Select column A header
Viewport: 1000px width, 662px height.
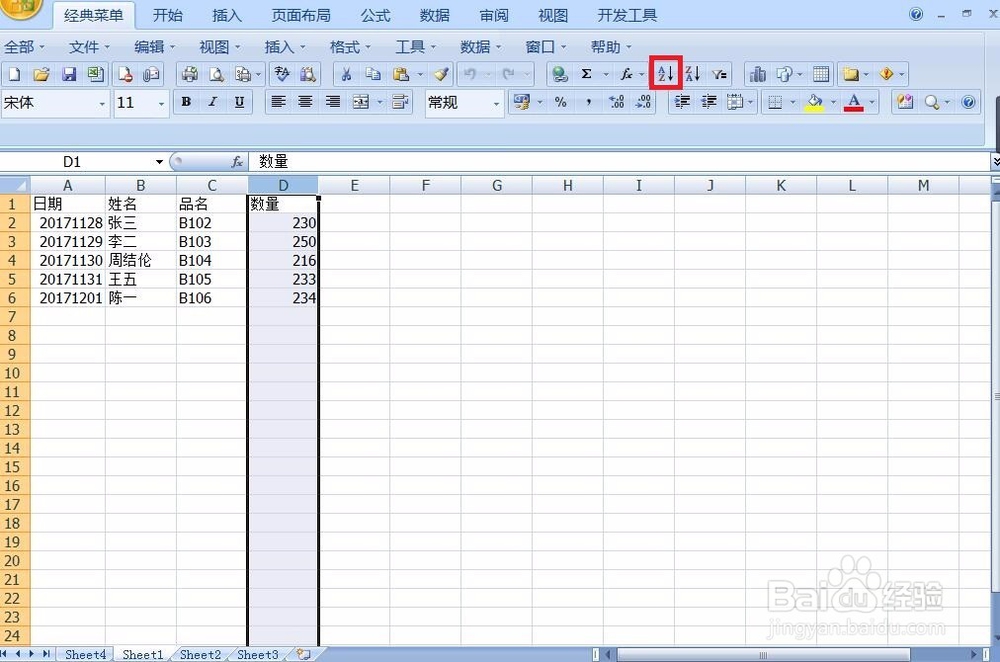[x=68, y=186]
